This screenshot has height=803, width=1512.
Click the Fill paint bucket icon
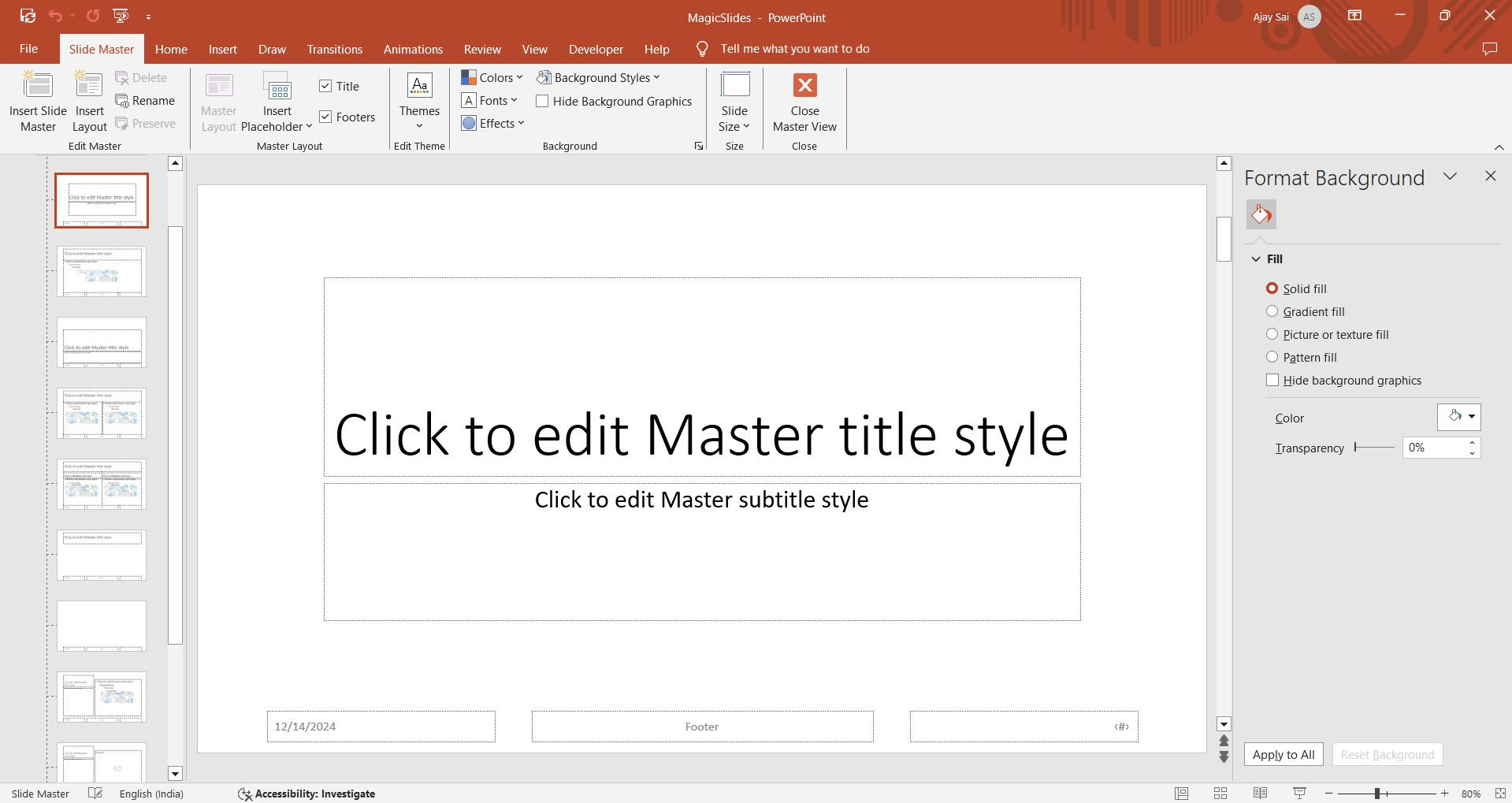click(1261, 214)
